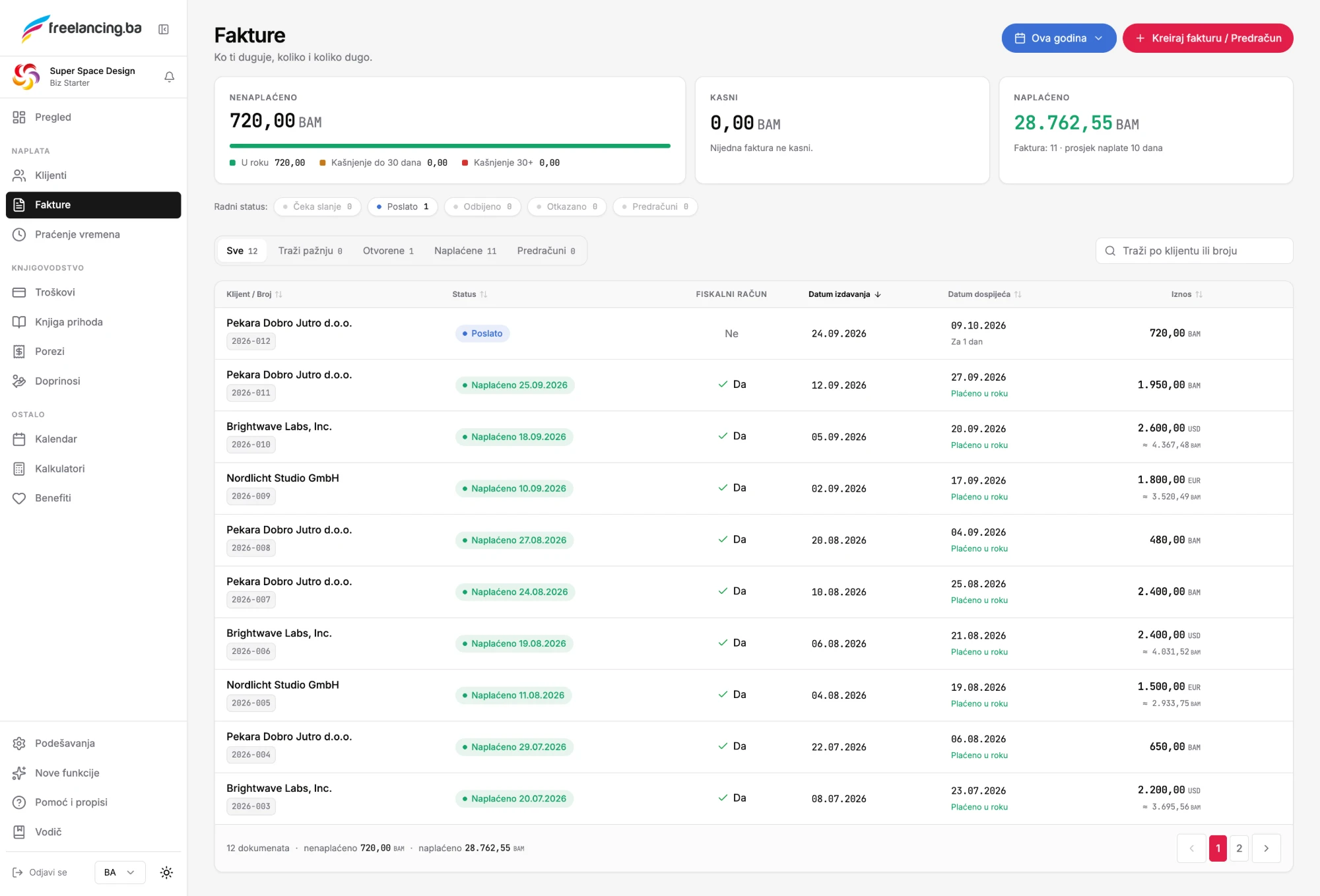1320x896 pixels.
Task: Open Podešavanja gear icon
Action: point(19,743)
